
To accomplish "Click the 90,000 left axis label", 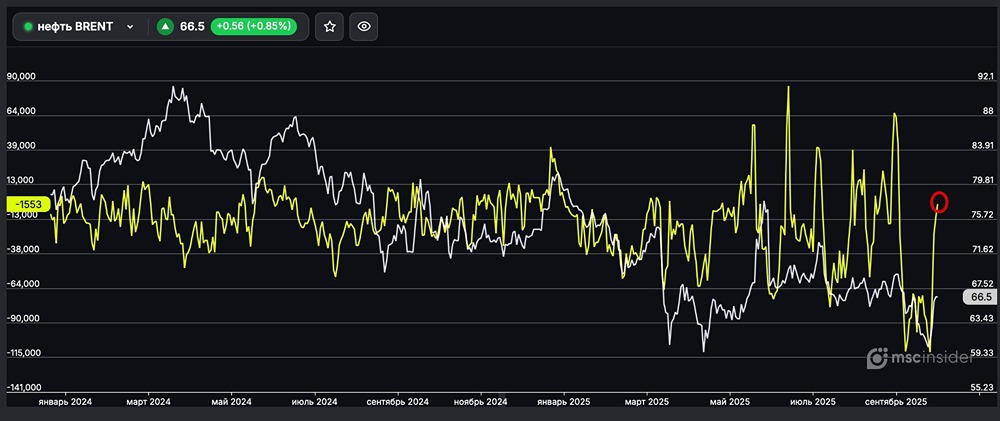I will (20, 77).
